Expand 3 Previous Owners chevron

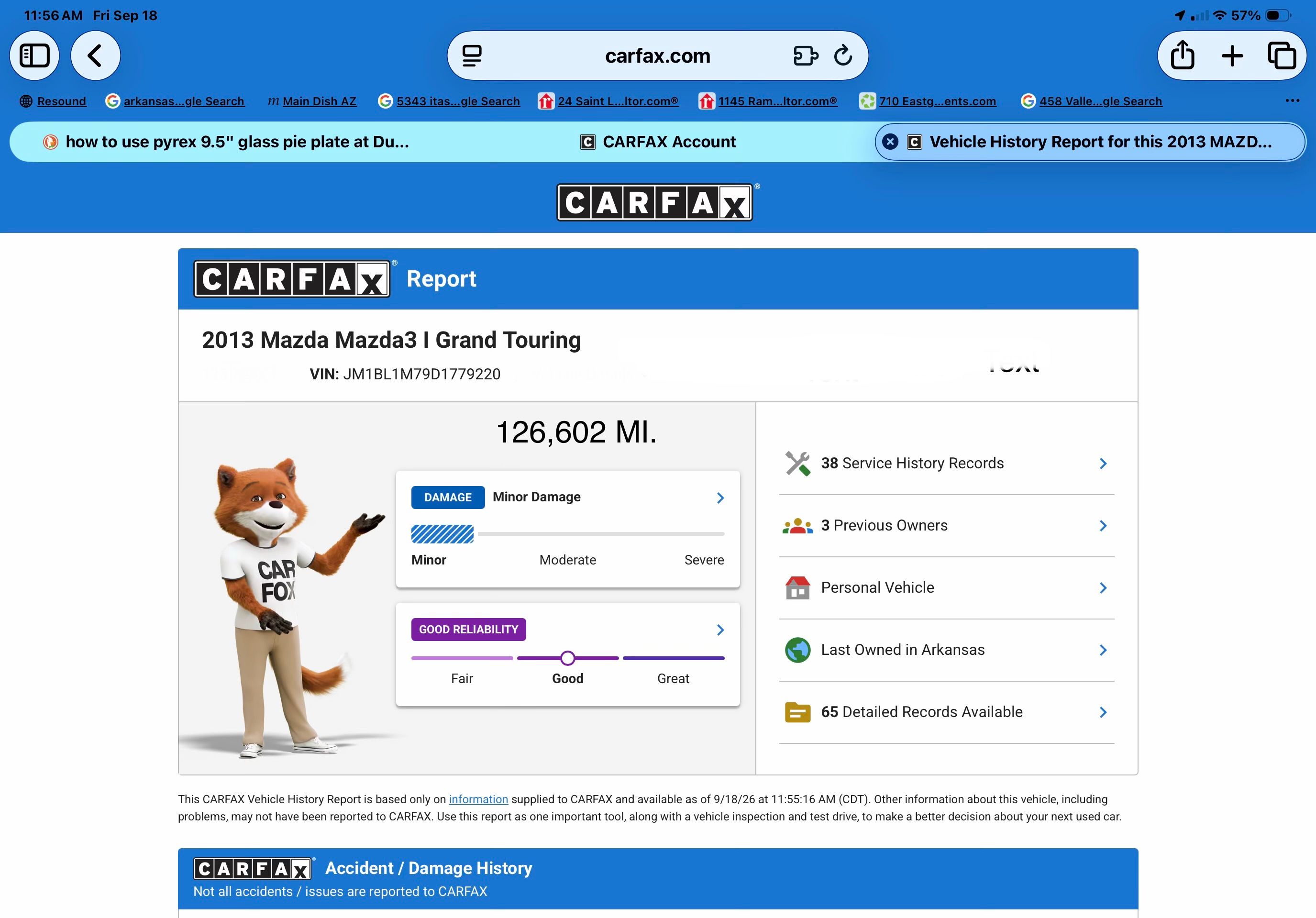coord(1103,525)
